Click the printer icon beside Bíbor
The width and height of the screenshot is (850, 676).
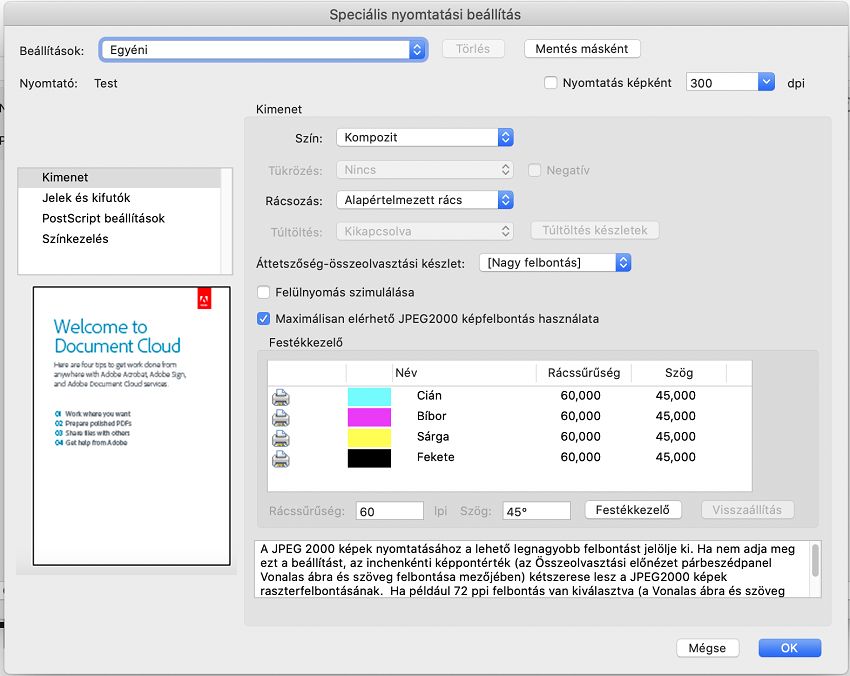point(280,419)
